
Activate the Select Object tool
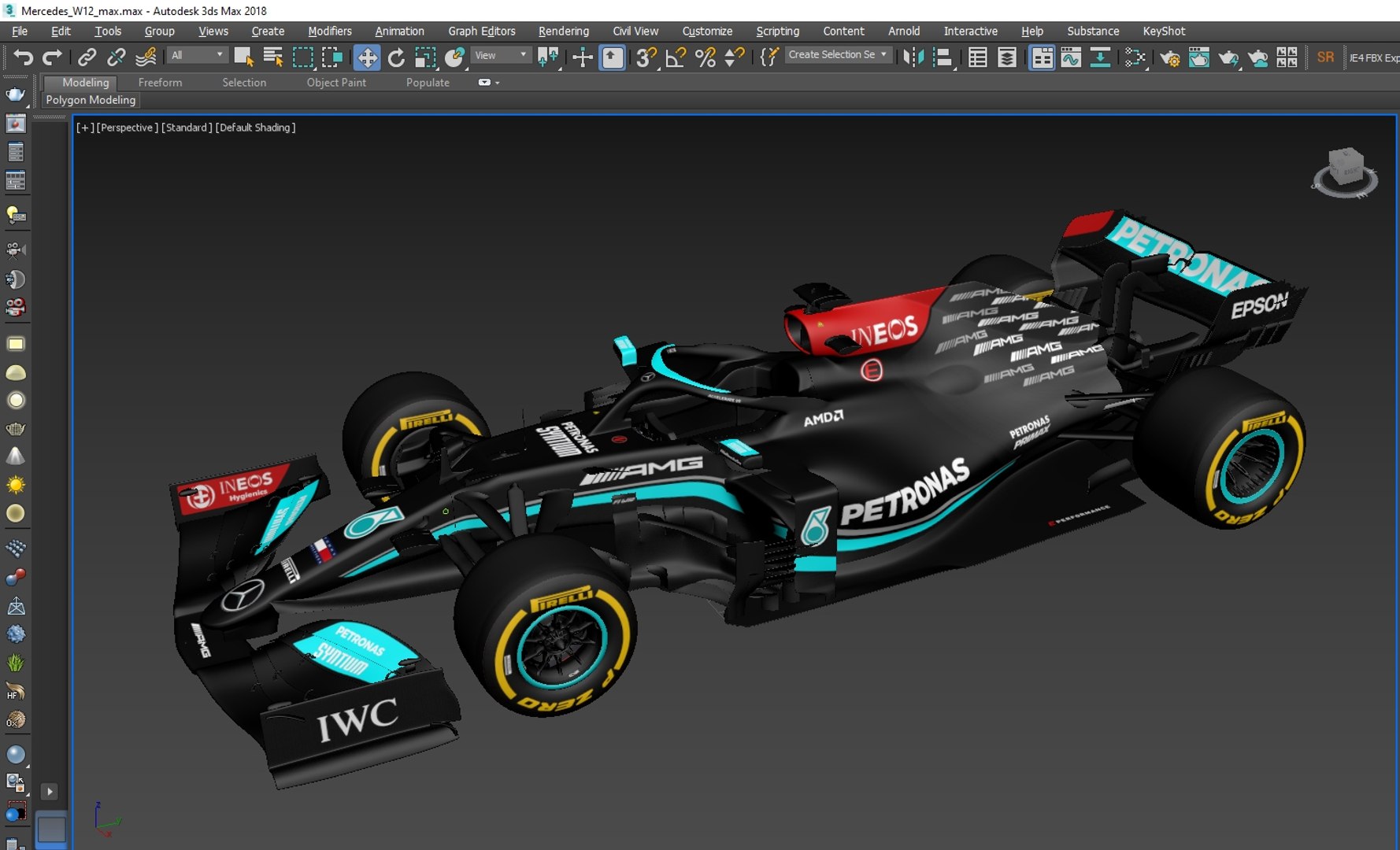coord(243,57)
